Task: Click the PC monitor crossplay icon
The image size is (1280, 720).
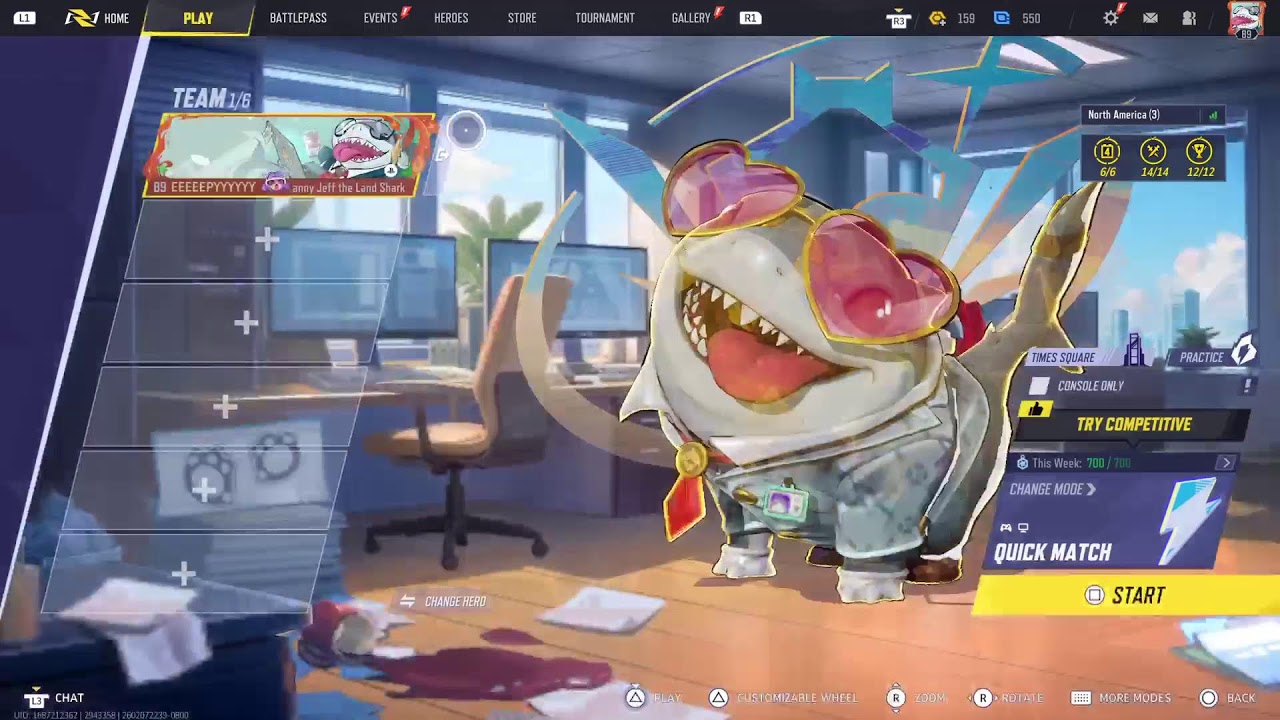Action: pos(1023,528)
